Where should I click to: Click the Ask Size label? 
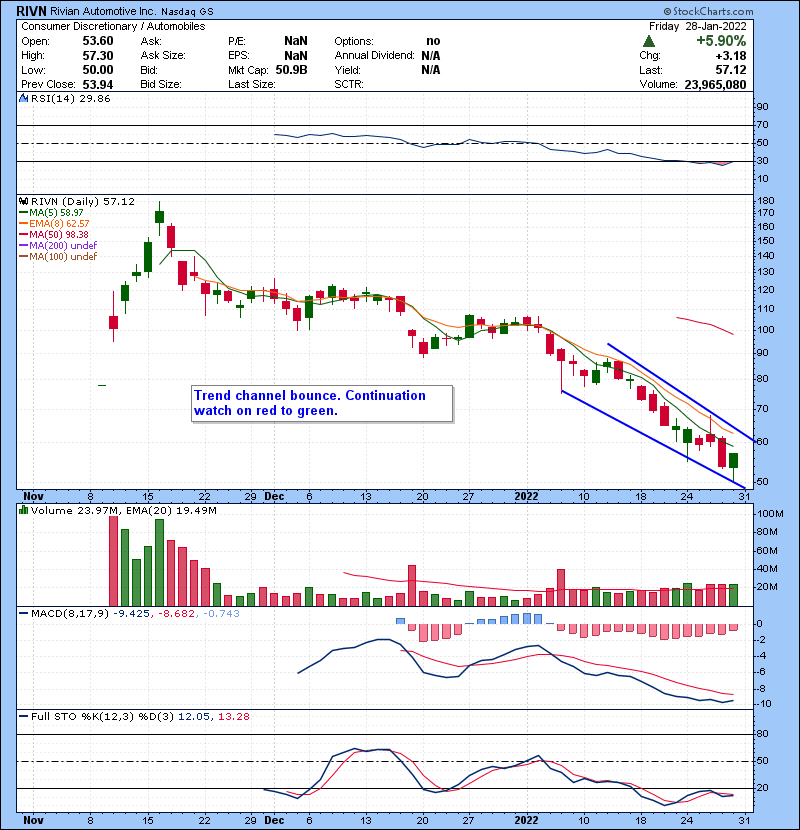[x=163, y=56]
